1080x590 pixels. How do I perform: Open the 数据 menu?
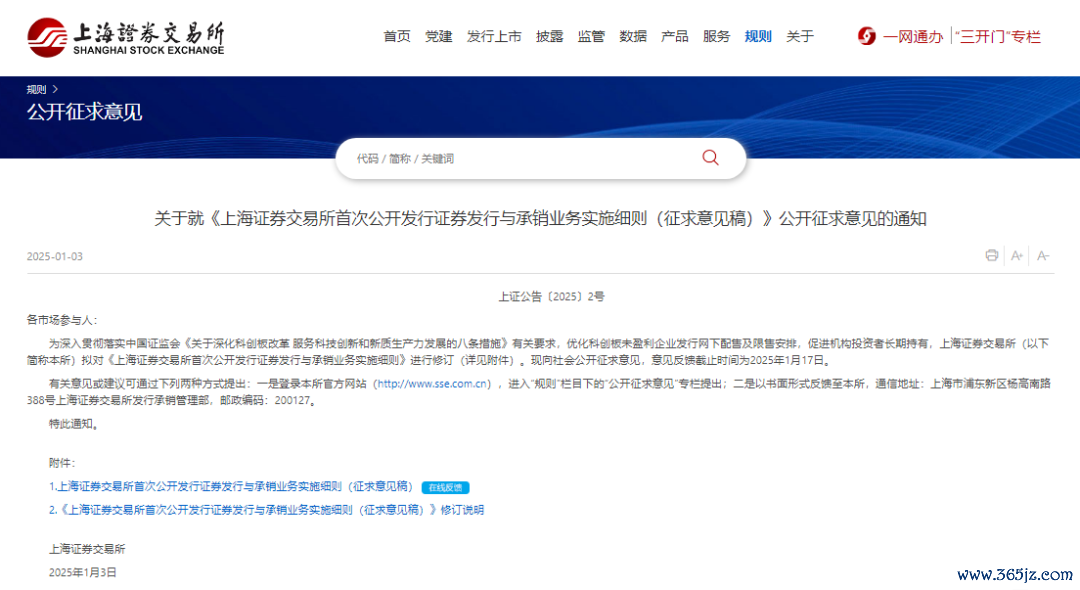(633, 36)
